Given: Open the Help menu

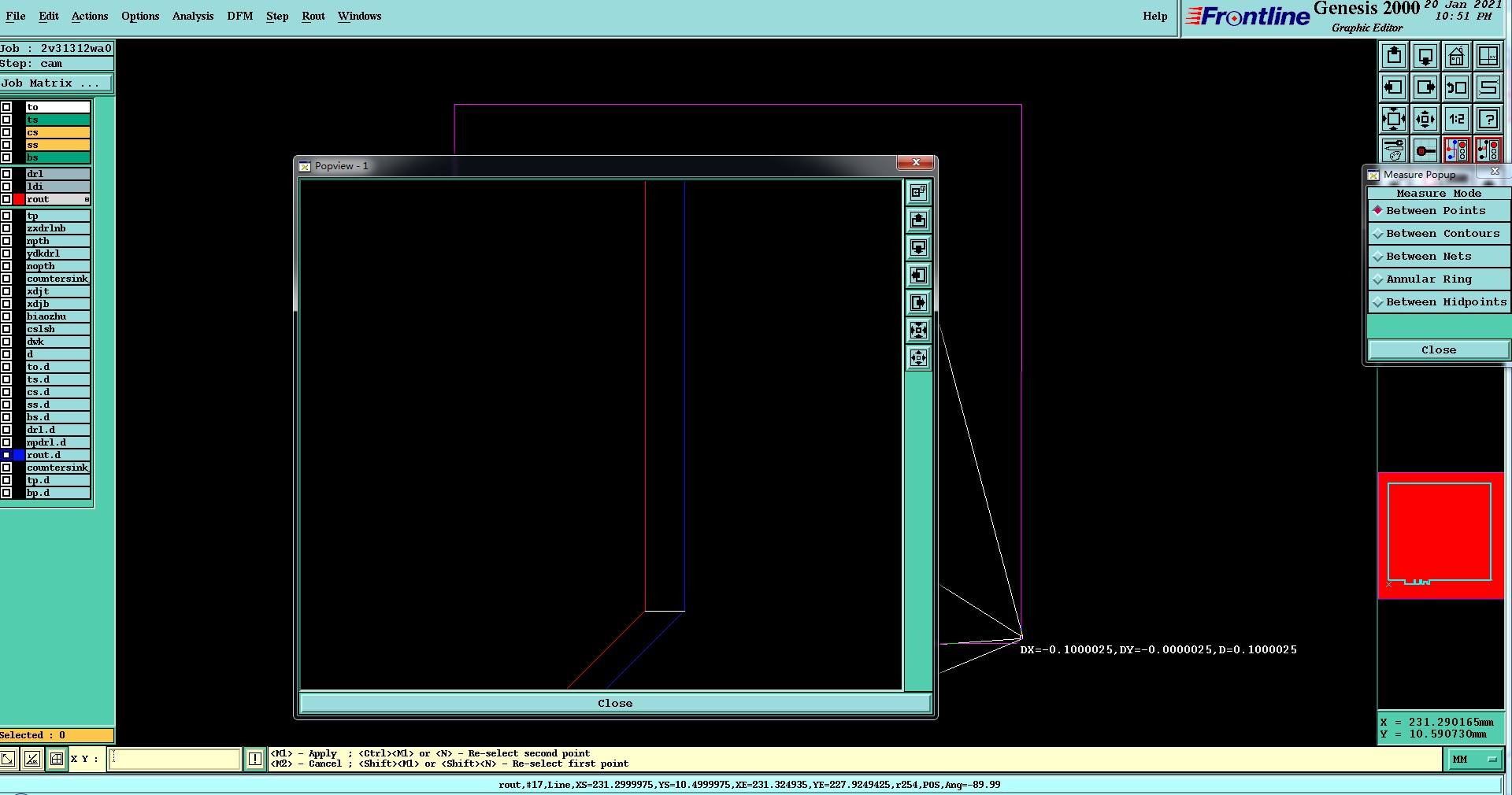Looking at the screenshot, I should (1155, 16).
